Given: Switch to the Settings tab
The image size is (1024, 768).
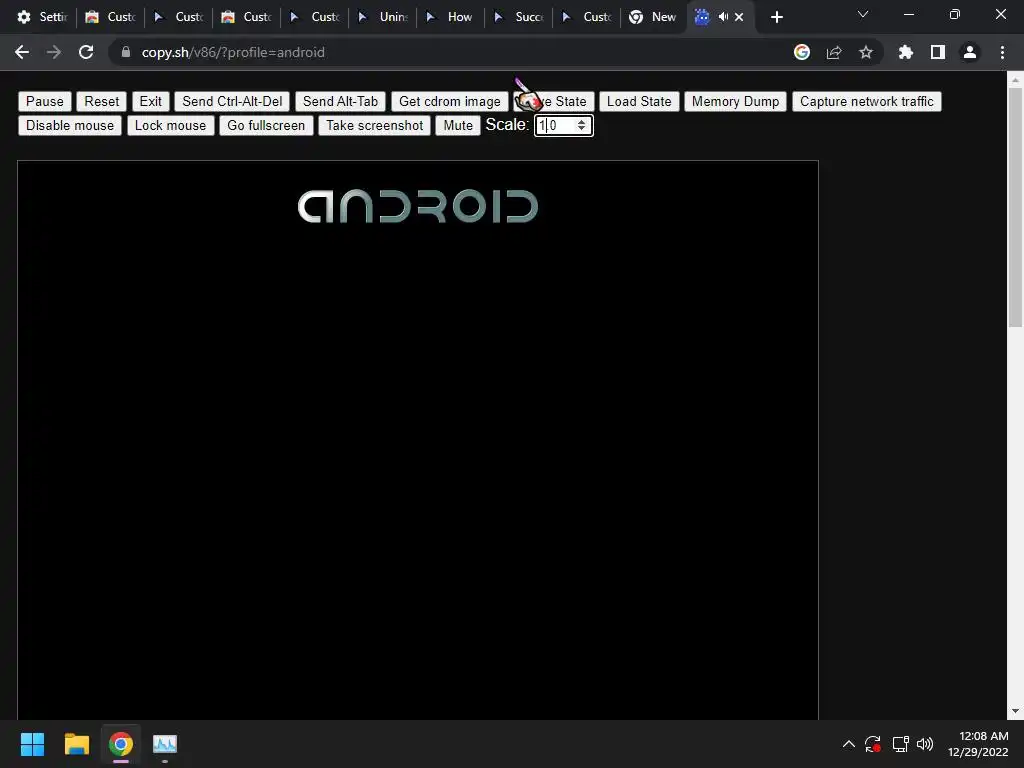Looking at the screenshot, I should pos(42,17).
